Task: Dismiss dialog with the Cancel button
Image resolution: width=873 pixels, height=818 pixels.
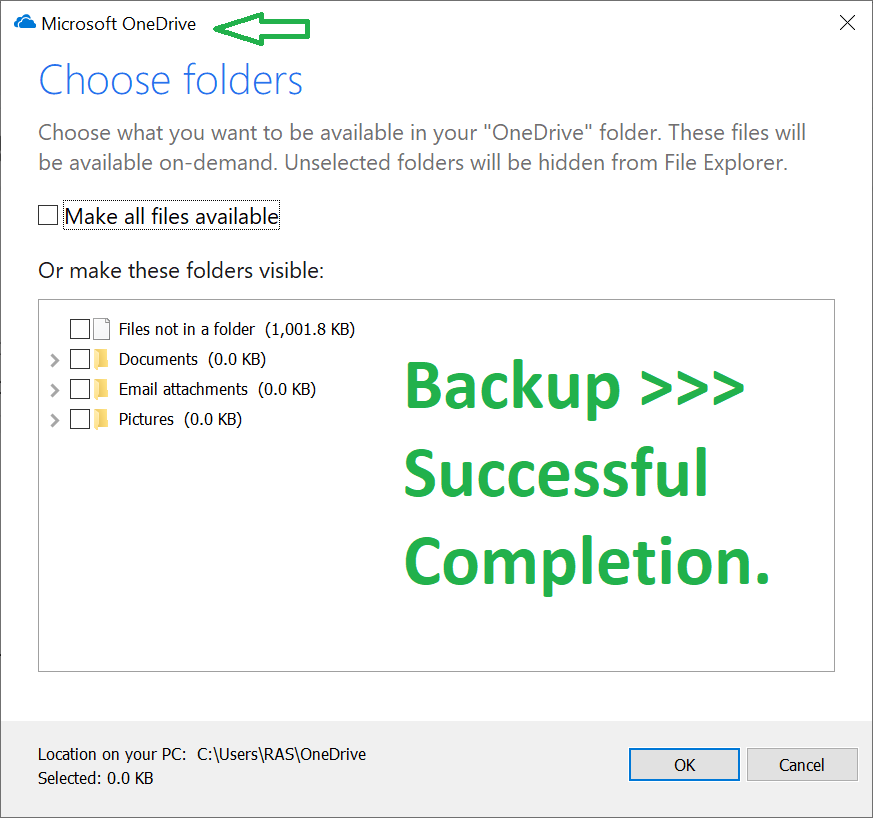Action: coord(802,765)
